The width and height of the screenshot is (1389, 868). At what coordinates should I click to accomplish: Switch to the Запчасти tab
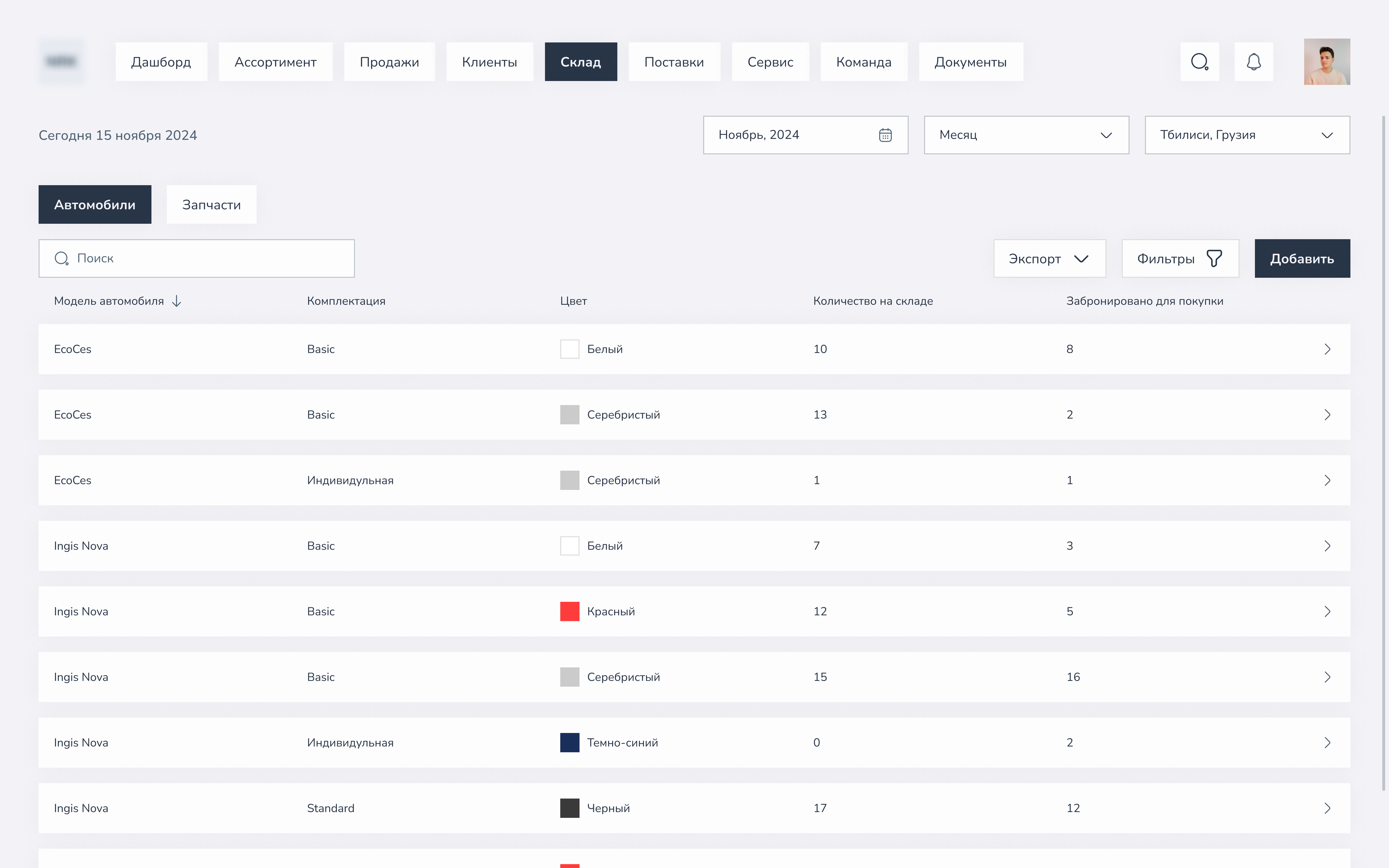(x=211, y=205)
